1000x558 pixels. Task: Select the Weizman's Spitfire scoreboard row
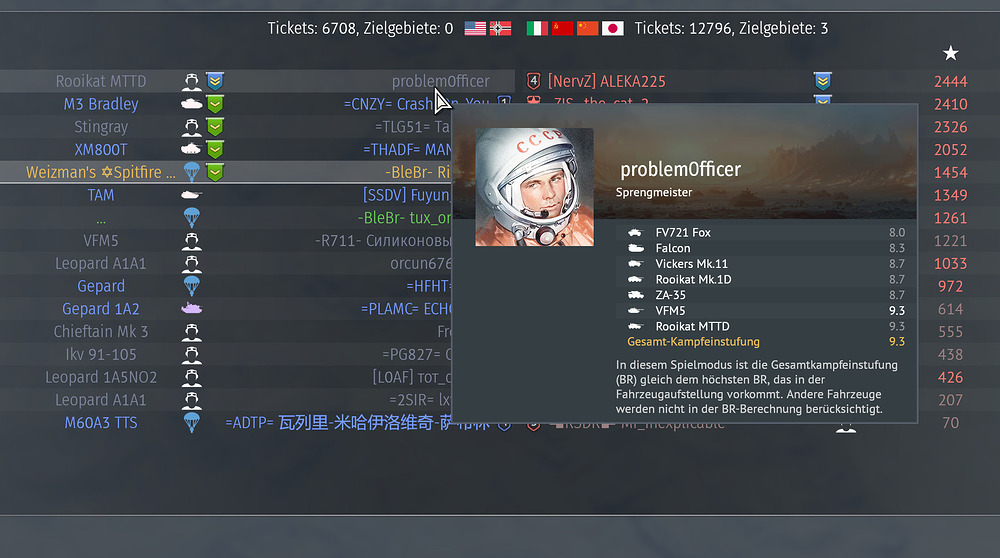[257, 172]
